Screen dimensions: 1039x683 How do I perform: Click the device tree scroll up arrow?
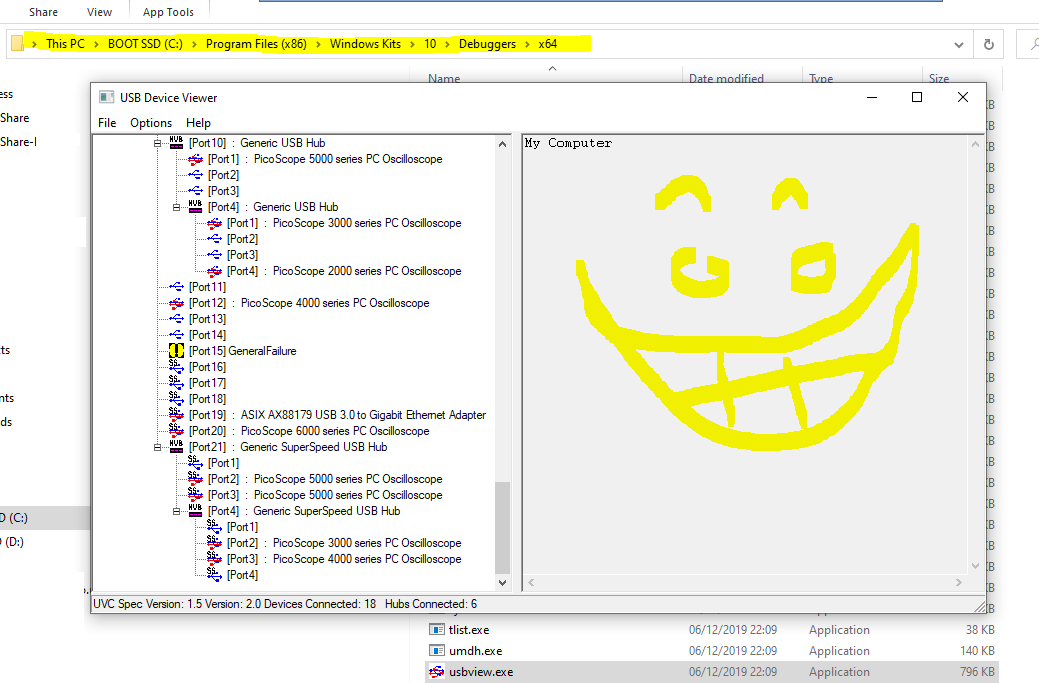click(x=502, y=144)
